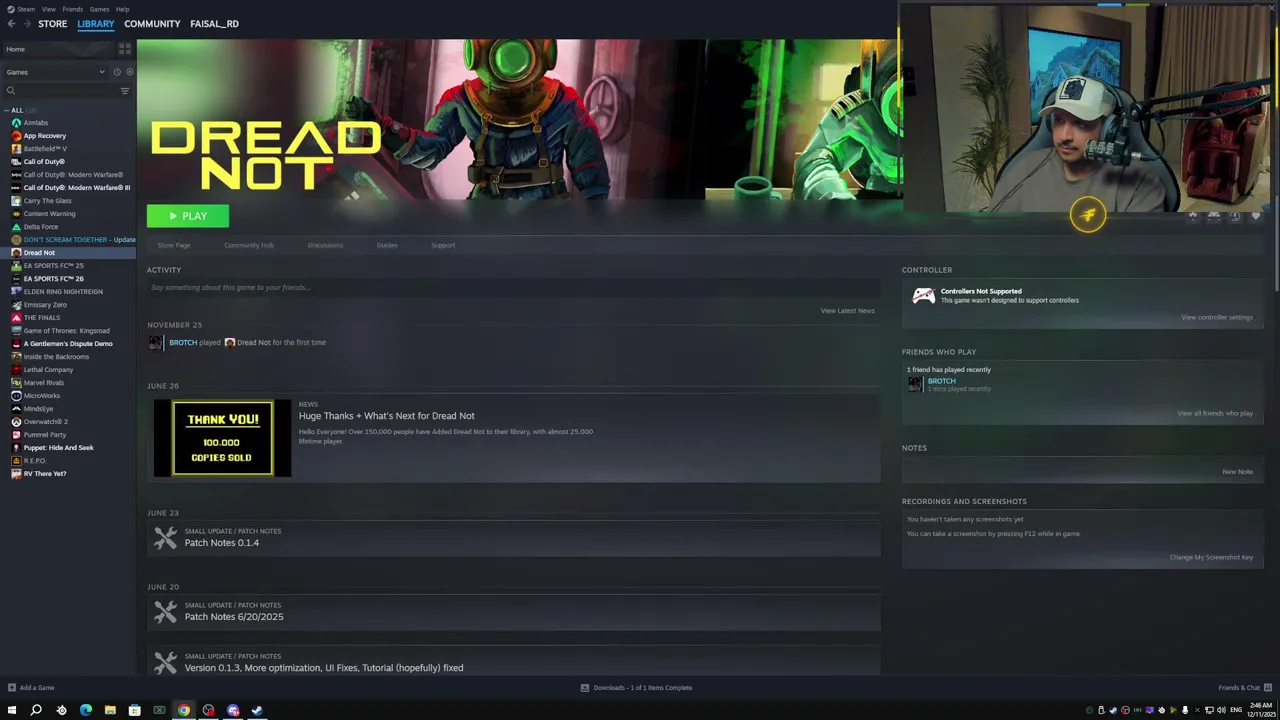
Task: Open BROTCH profile in activity feed
Action: (x=183, y=342)
